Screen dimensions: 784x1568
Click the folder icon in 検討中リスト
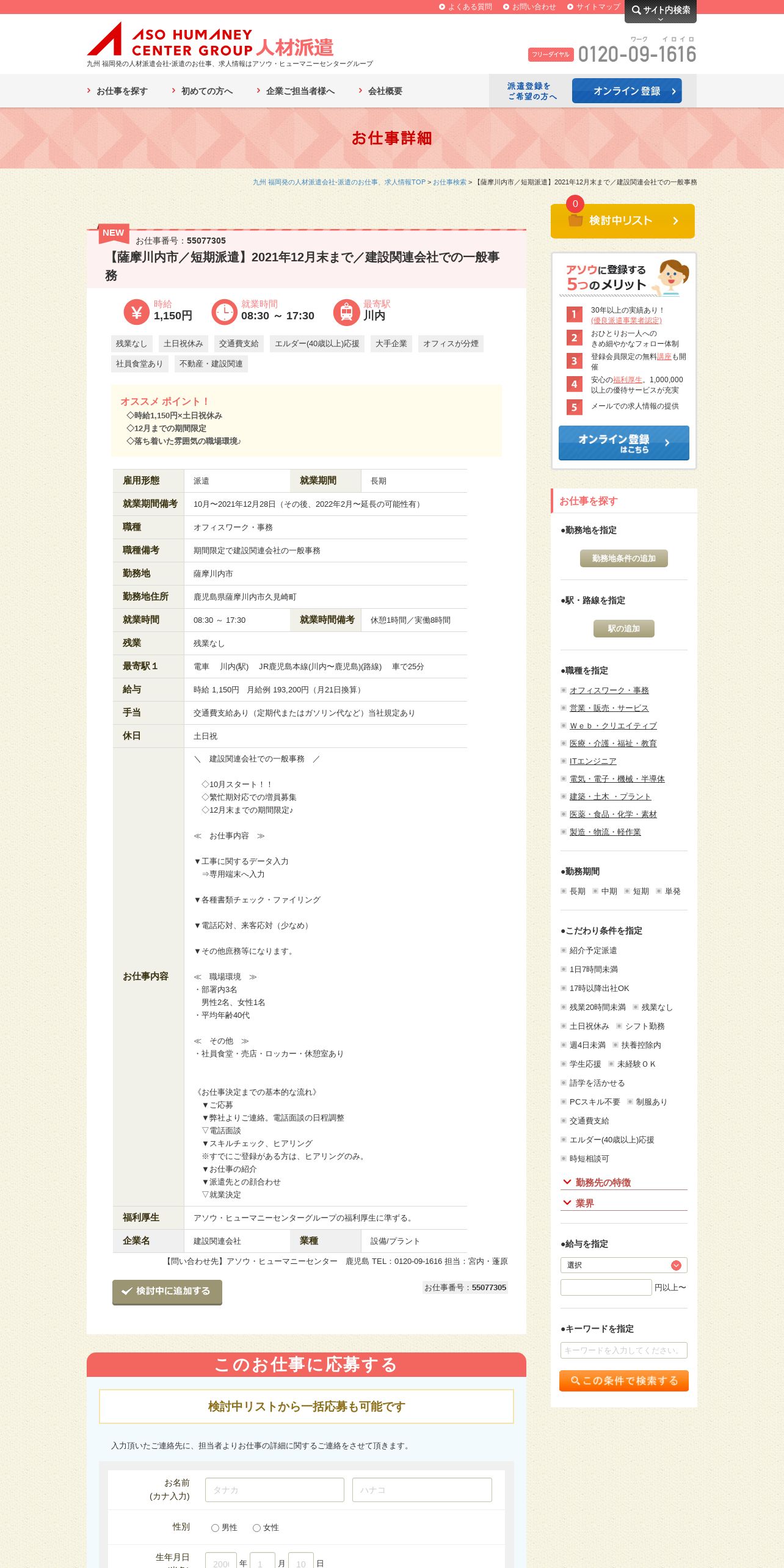coord(575,220)
